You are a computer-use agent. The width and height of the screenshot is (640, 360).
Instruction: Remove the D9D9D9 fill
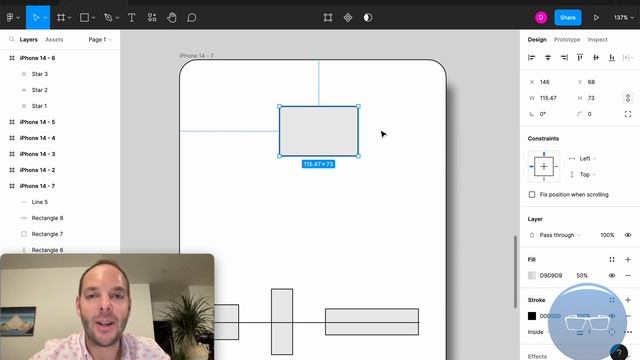point(628,276)
